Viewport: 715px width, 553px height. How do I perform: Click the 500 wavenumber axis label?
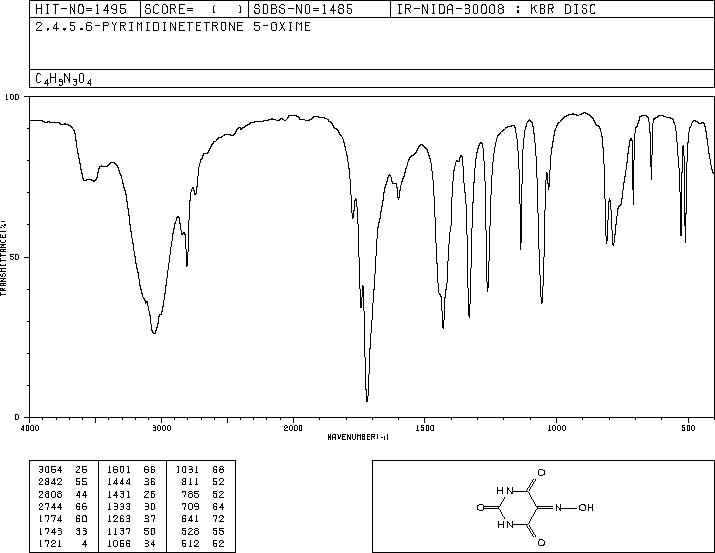coord(688,428)
